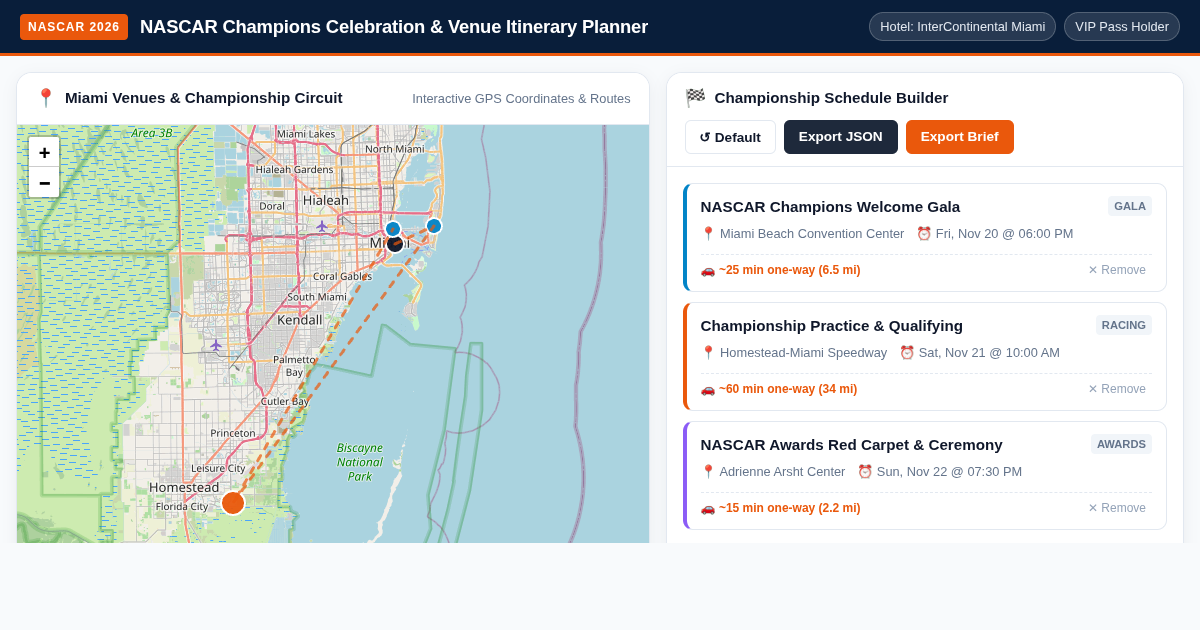This screenshot has height=630, width=1200.
Task: Select the Championship Practice & Qualifying title
Action: click(832, 326)
